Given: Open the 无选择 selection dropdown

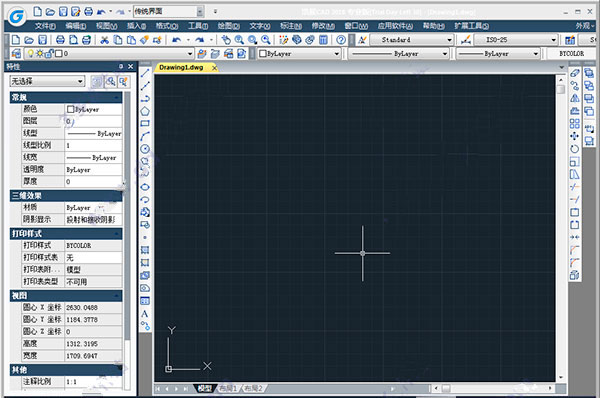Looking at the screenshot, I should coord(47,81).
